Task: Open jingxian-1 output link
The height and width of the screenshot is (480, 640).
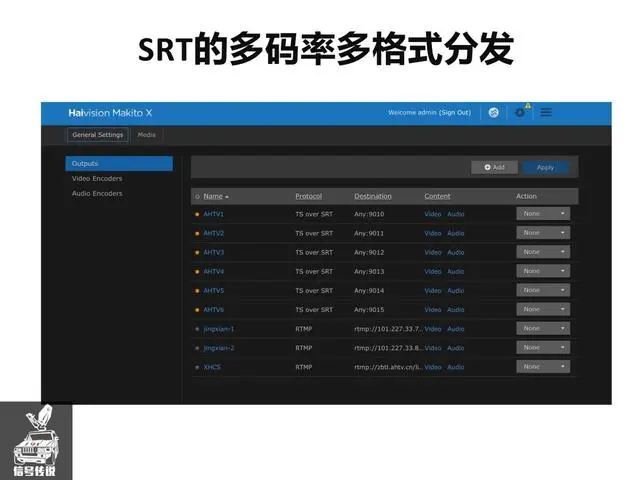Action: [x=219, y=329]
